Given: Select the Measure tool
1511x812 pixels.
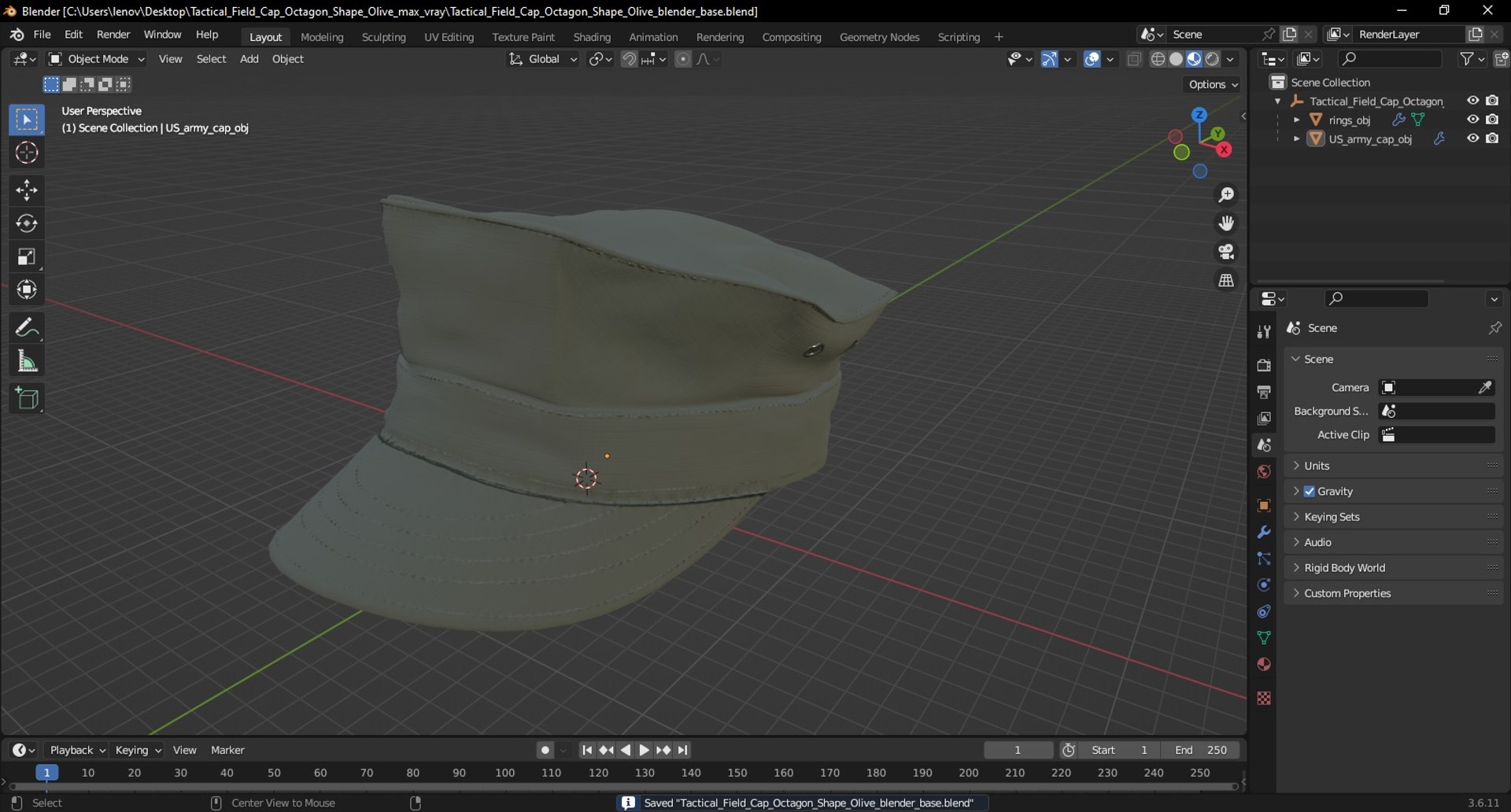Looking at the screenshot, I should coord(27,361).
